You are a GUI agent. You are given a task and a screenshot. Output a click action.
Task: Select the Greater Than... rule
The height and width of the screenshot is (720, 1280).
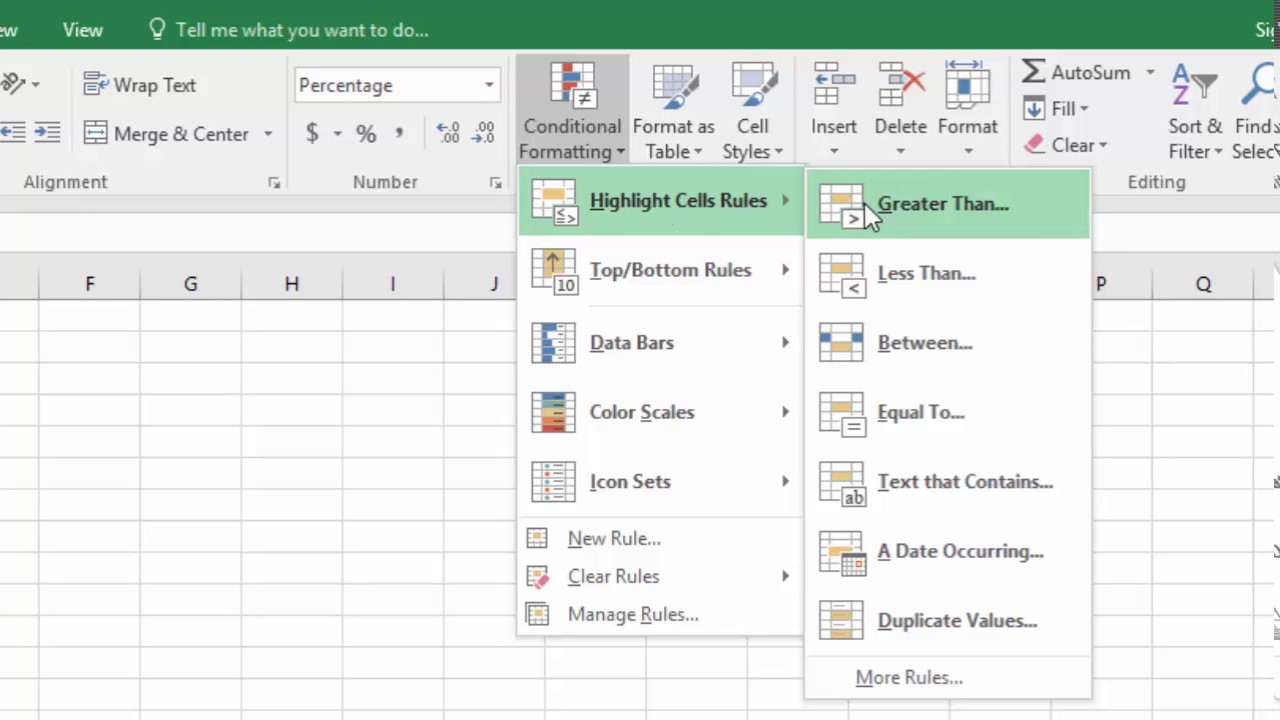tap(948, 204)
